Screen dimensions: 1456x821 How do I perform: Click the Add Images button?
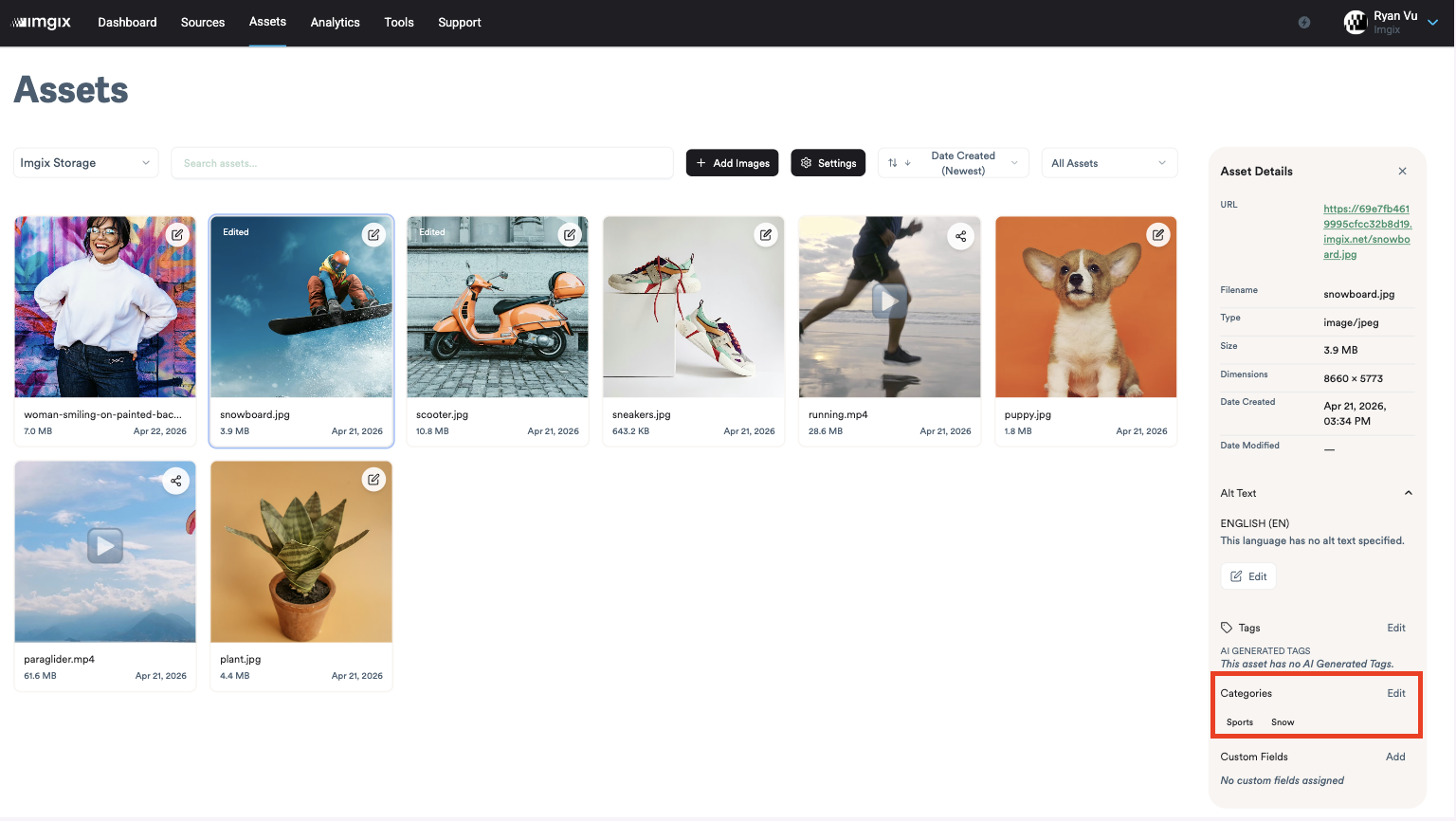click(x=732, y=162)
